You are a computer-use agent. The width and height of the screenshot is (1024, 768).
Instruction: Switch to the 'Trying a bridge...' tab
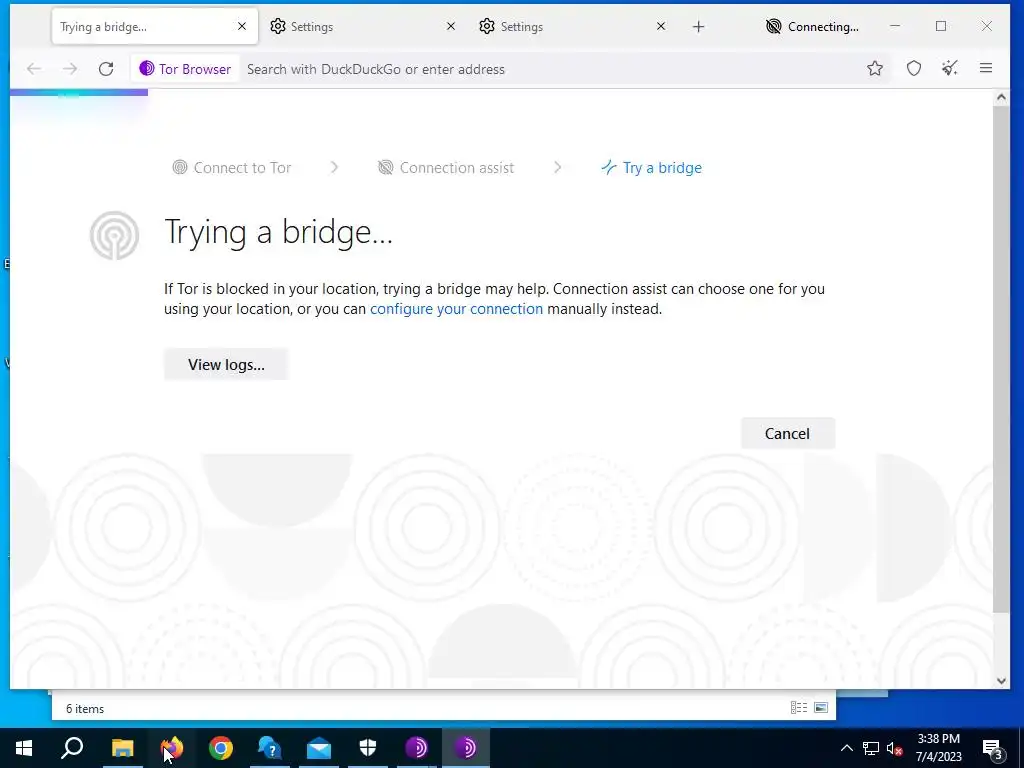(x=155, y=26)
